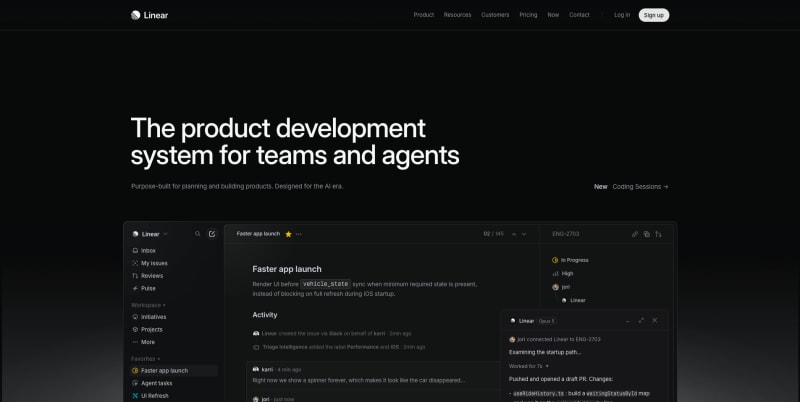Screen dimensions: 800x402
Task: Open the Resources menu in the header
Action: (x=458, y=15)
